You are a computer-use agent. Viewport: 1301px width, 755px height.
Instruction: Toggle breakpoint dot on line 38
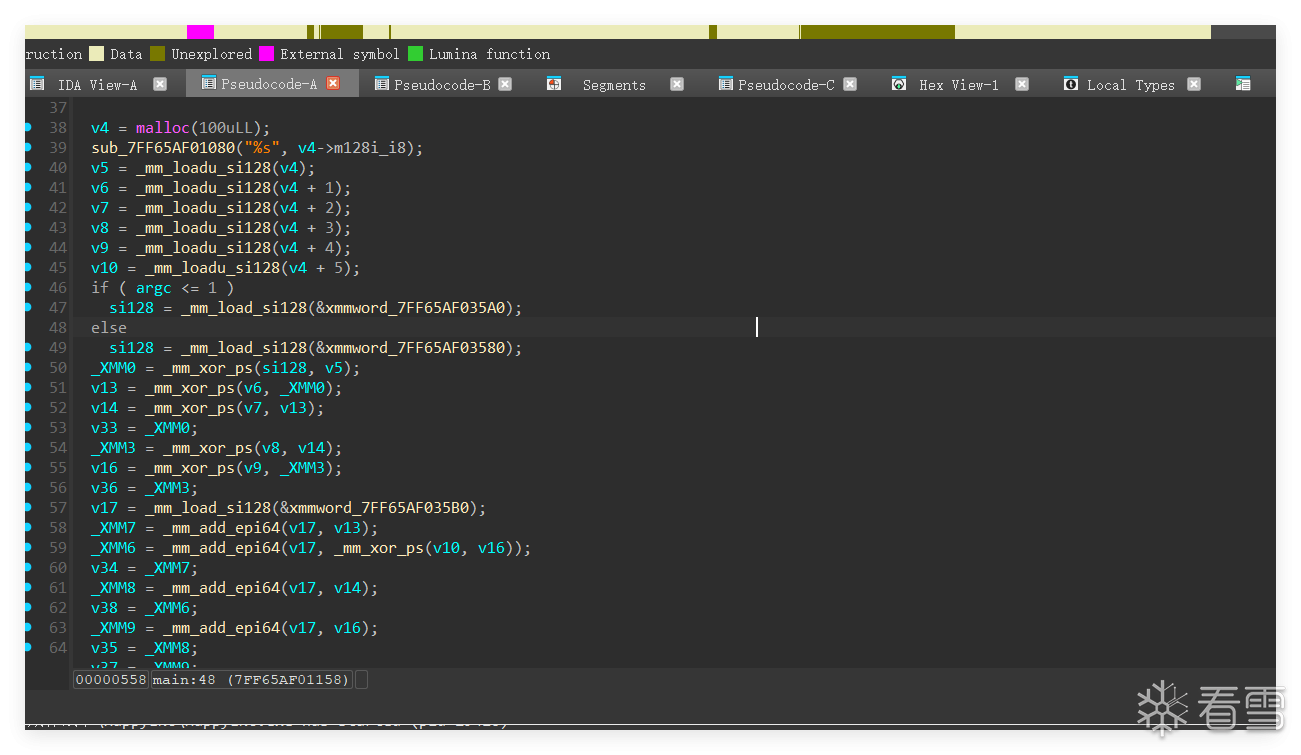(28, 127)
